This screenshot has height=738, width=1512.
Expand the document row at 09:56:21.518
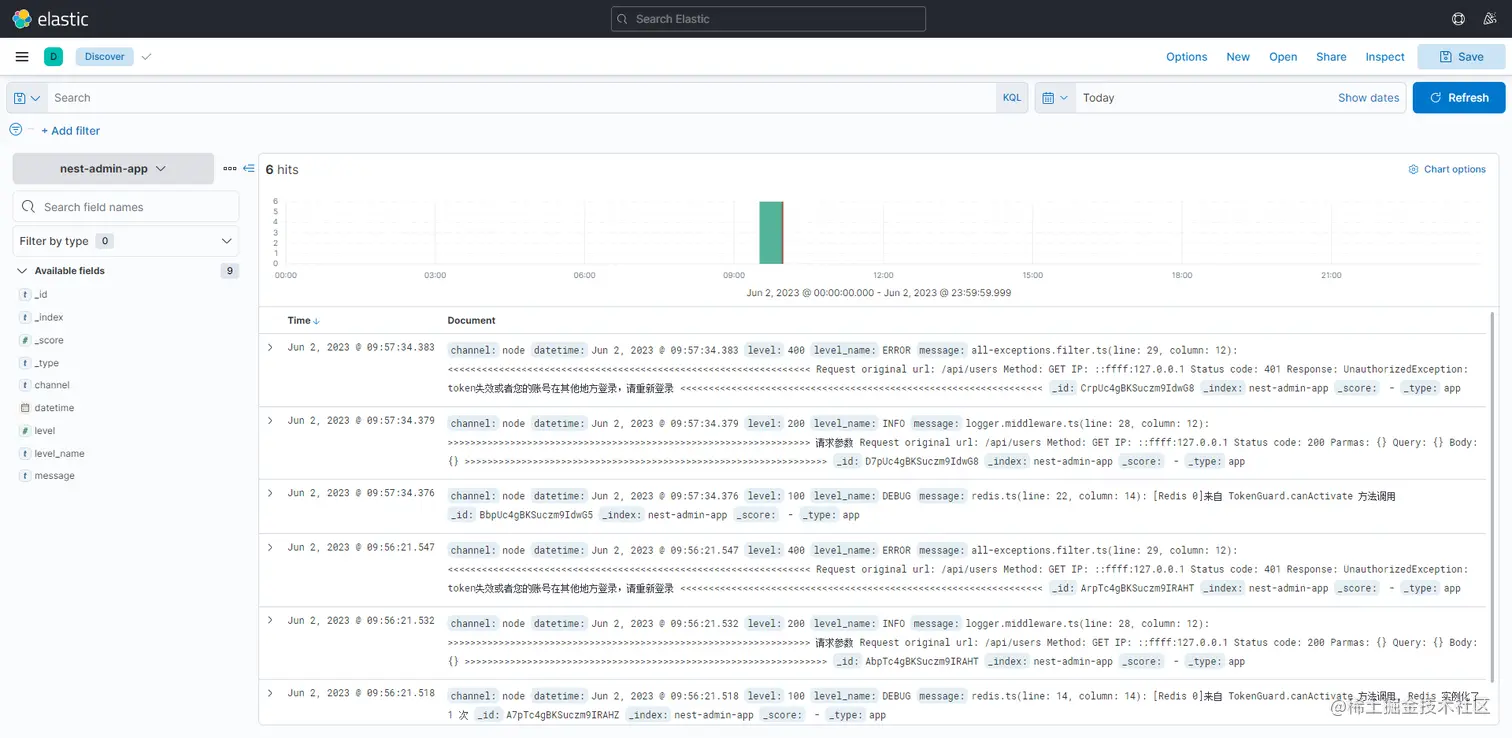tap(270, 693)
